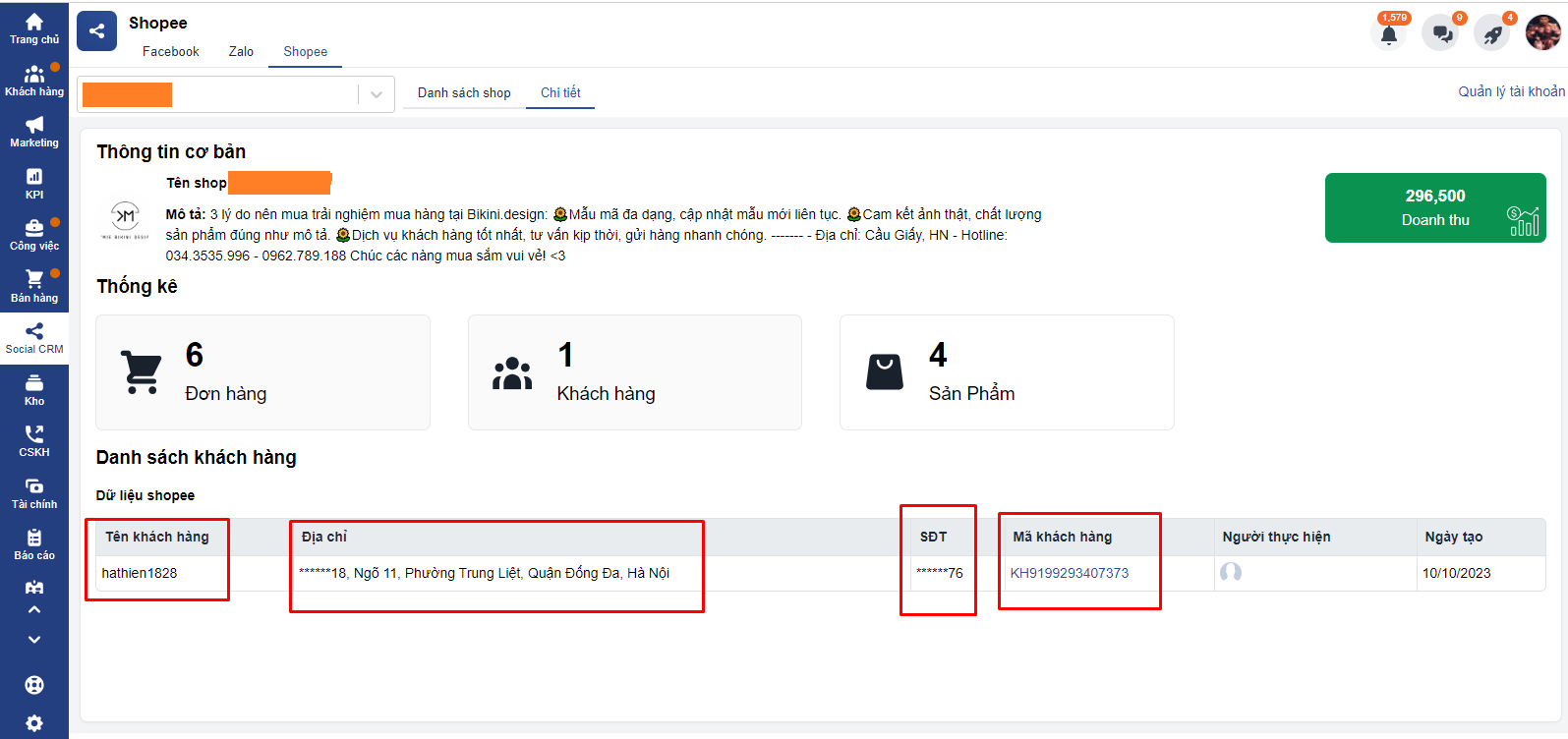1568x739 pixels.
Task: Open Trang chủ home in sidebar
Action: point(34,28)
